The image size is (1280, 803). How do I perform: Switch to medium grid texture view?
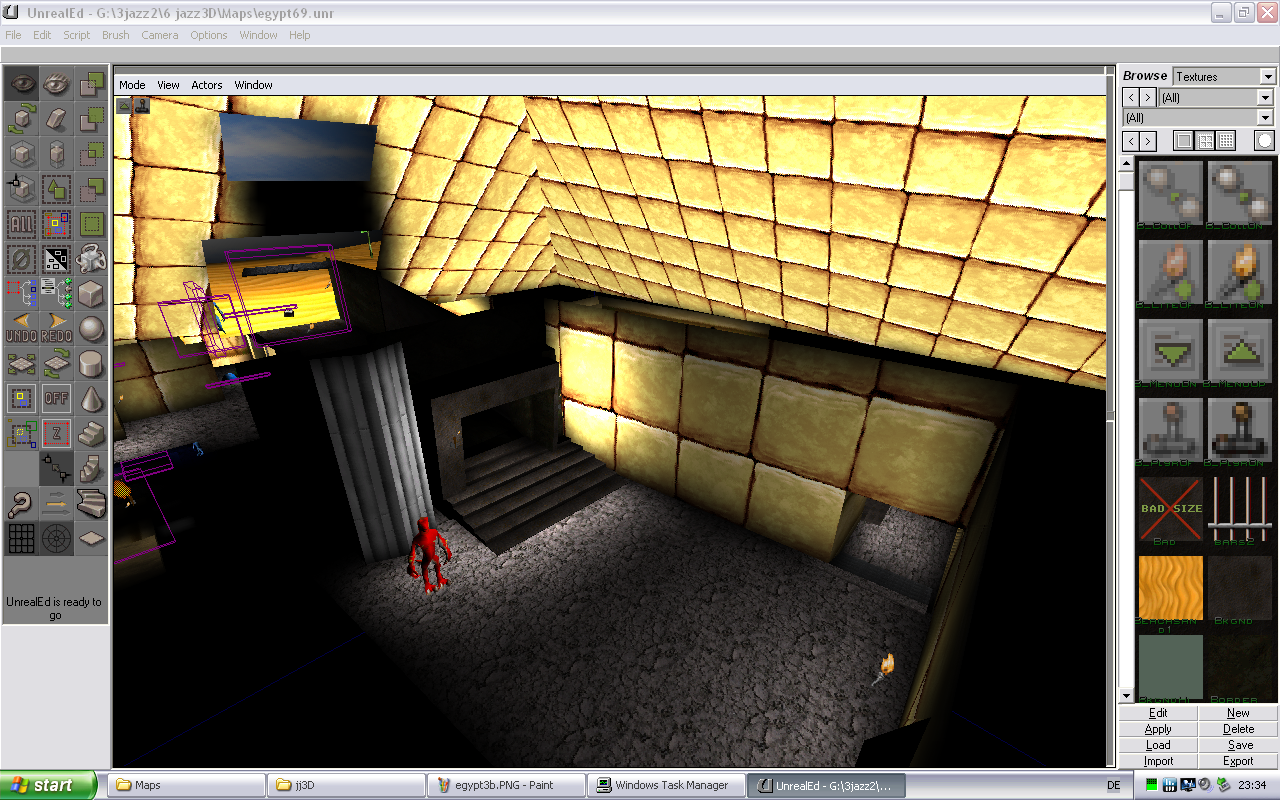[1205, 141]
